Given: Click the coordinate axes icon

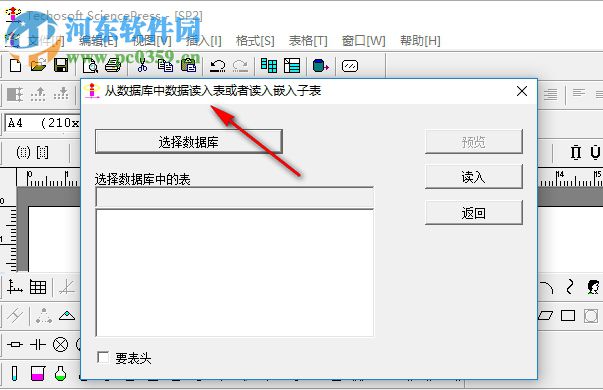Looking at the screenshot, I should (x=15, y=287).
